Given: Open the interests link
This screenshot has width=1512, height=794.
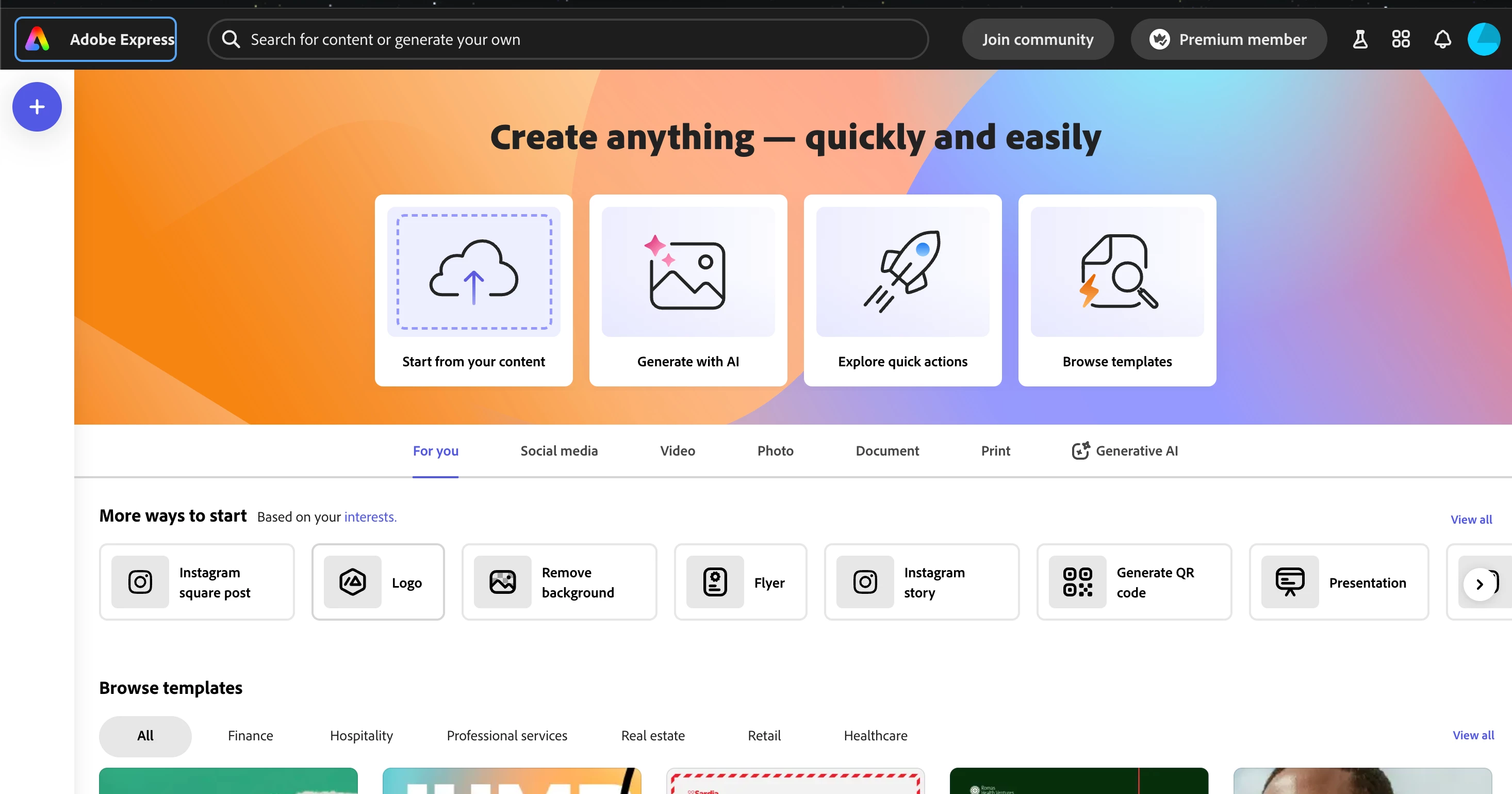Looking at the screenshot, I should (x=370, y=517).
